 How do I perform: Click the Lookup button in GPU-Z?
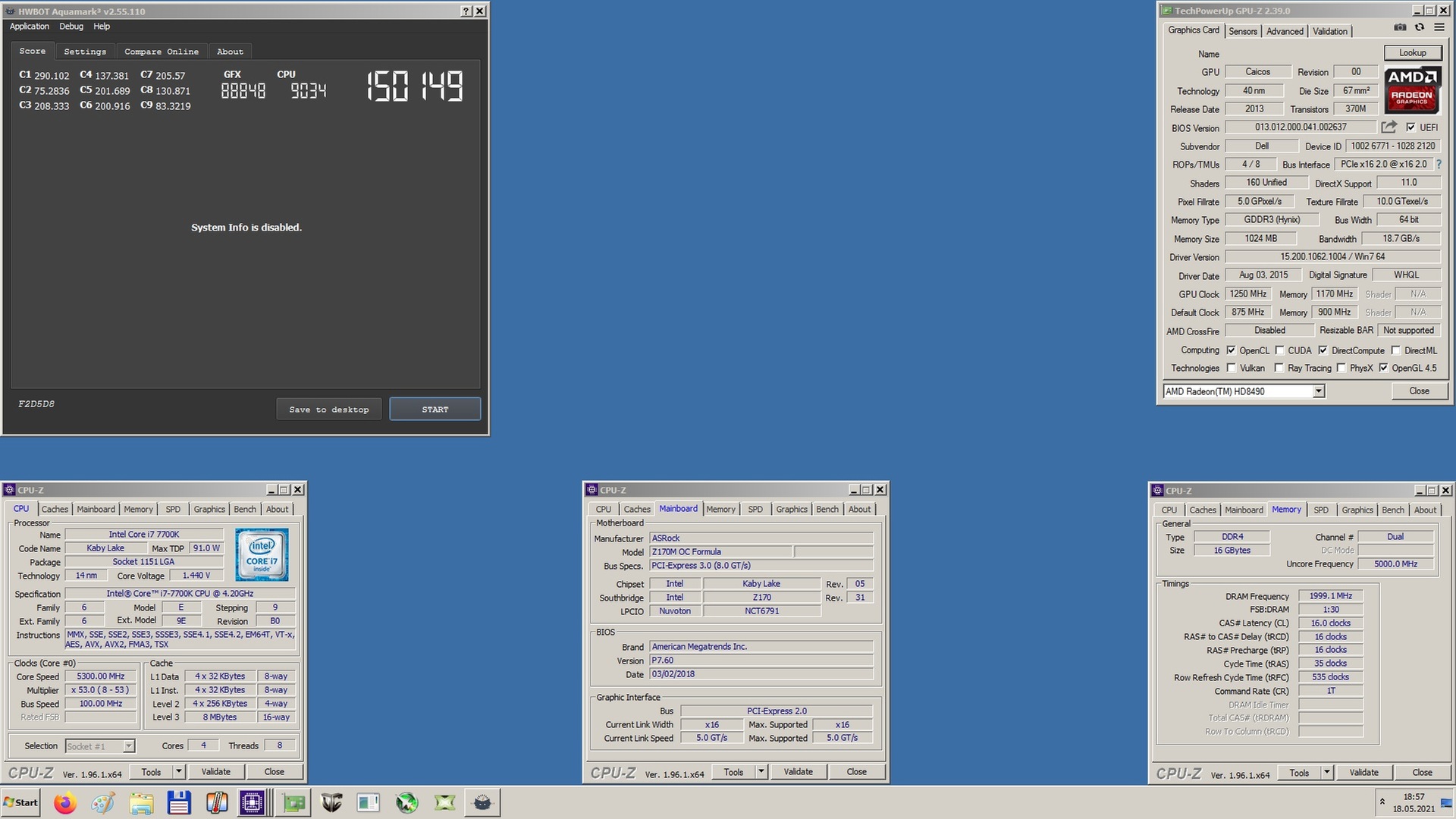[1412, 52]
